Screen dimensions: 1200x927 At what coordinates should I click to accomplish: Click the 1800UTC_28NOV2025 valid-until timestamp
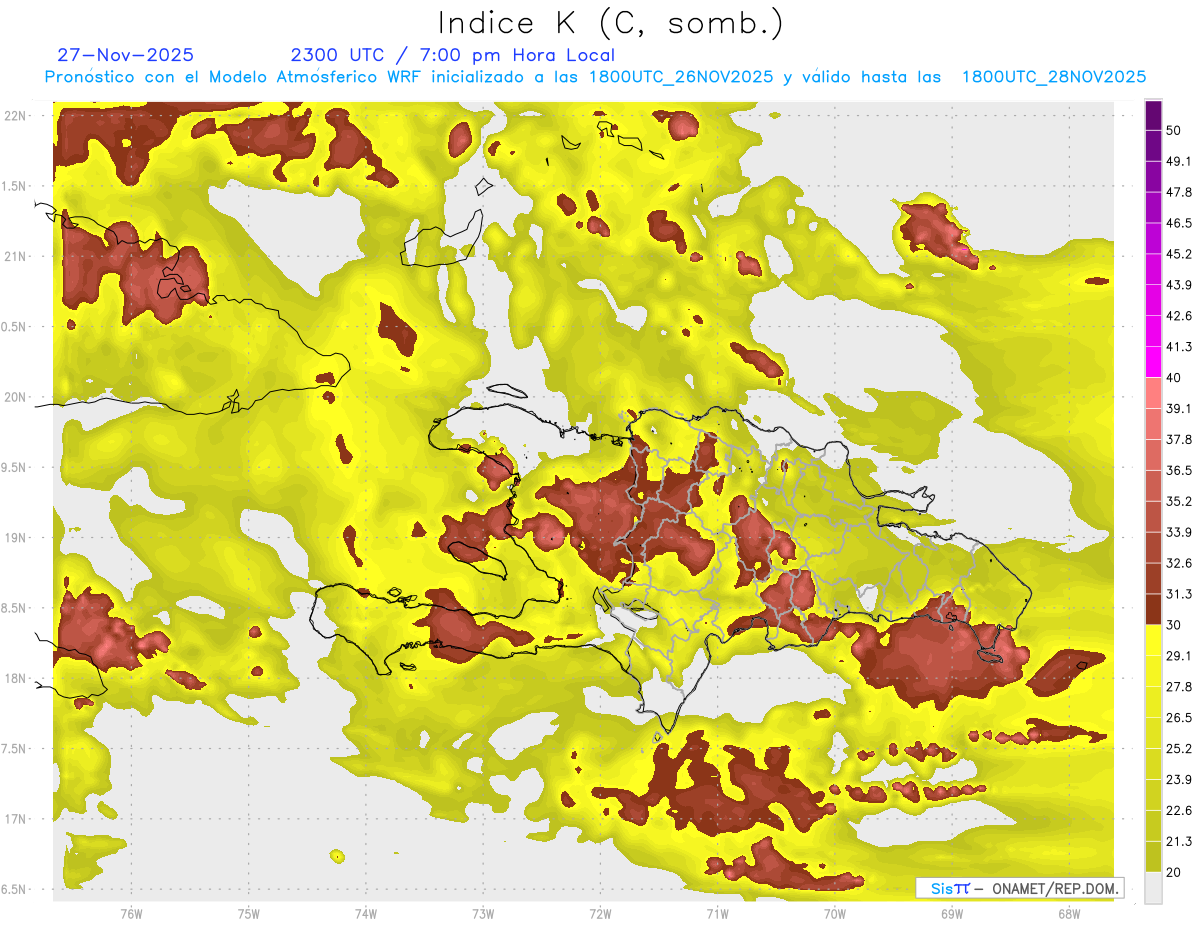(1053, 77)
